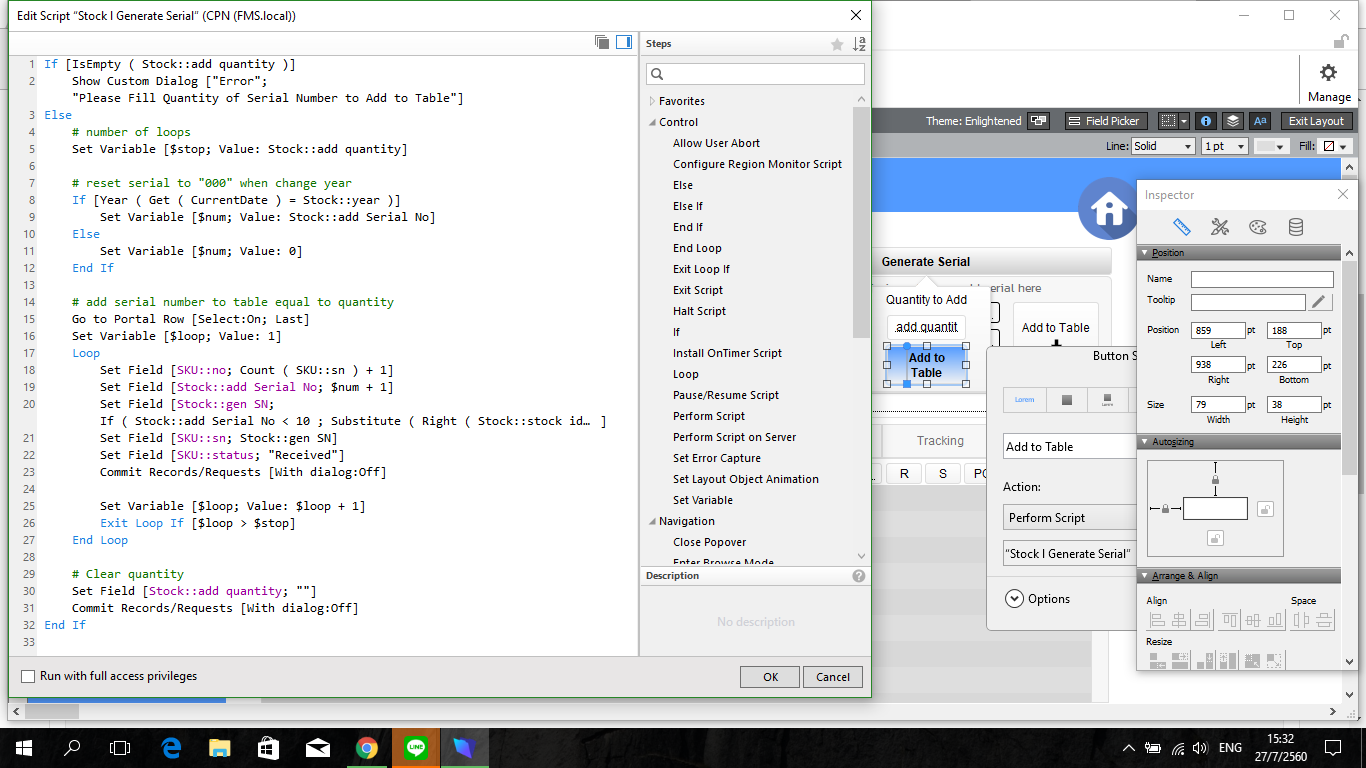Toggle the steps pane show/hide icon

coord(623,42)
